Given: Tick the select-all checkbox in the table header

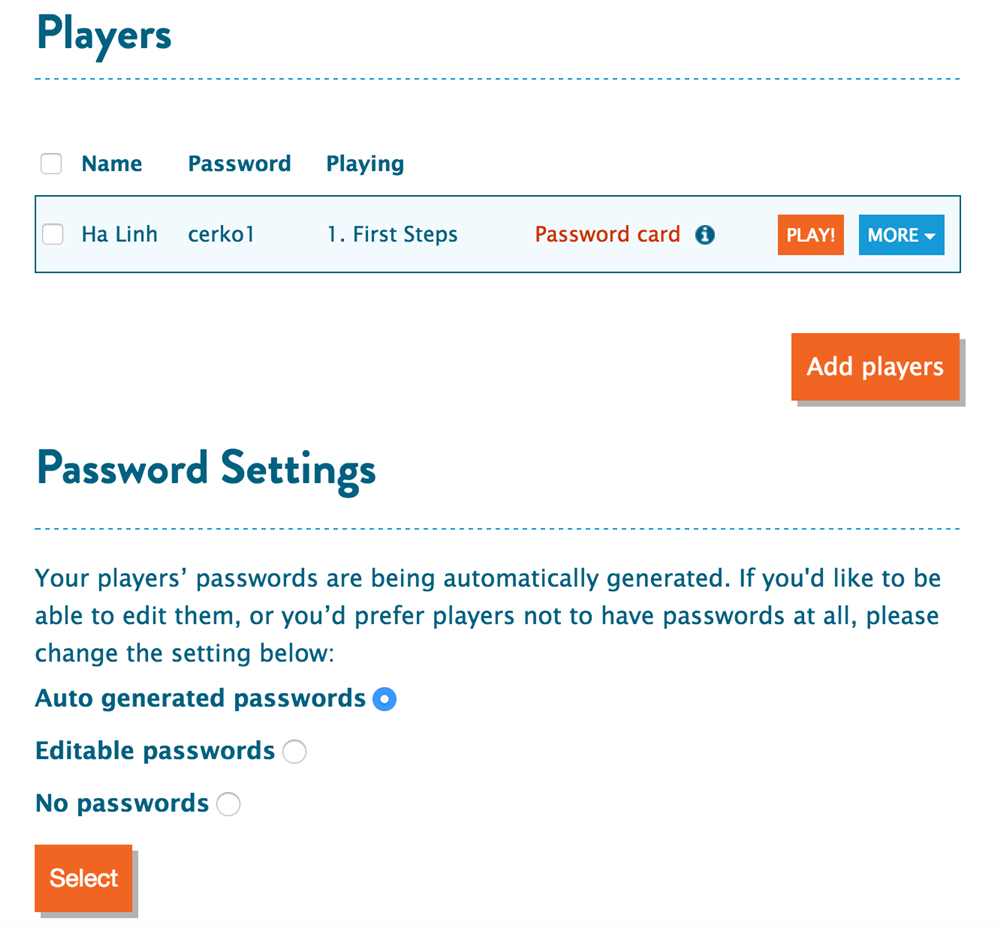Looking at the screenshot, I should (51, 164).
